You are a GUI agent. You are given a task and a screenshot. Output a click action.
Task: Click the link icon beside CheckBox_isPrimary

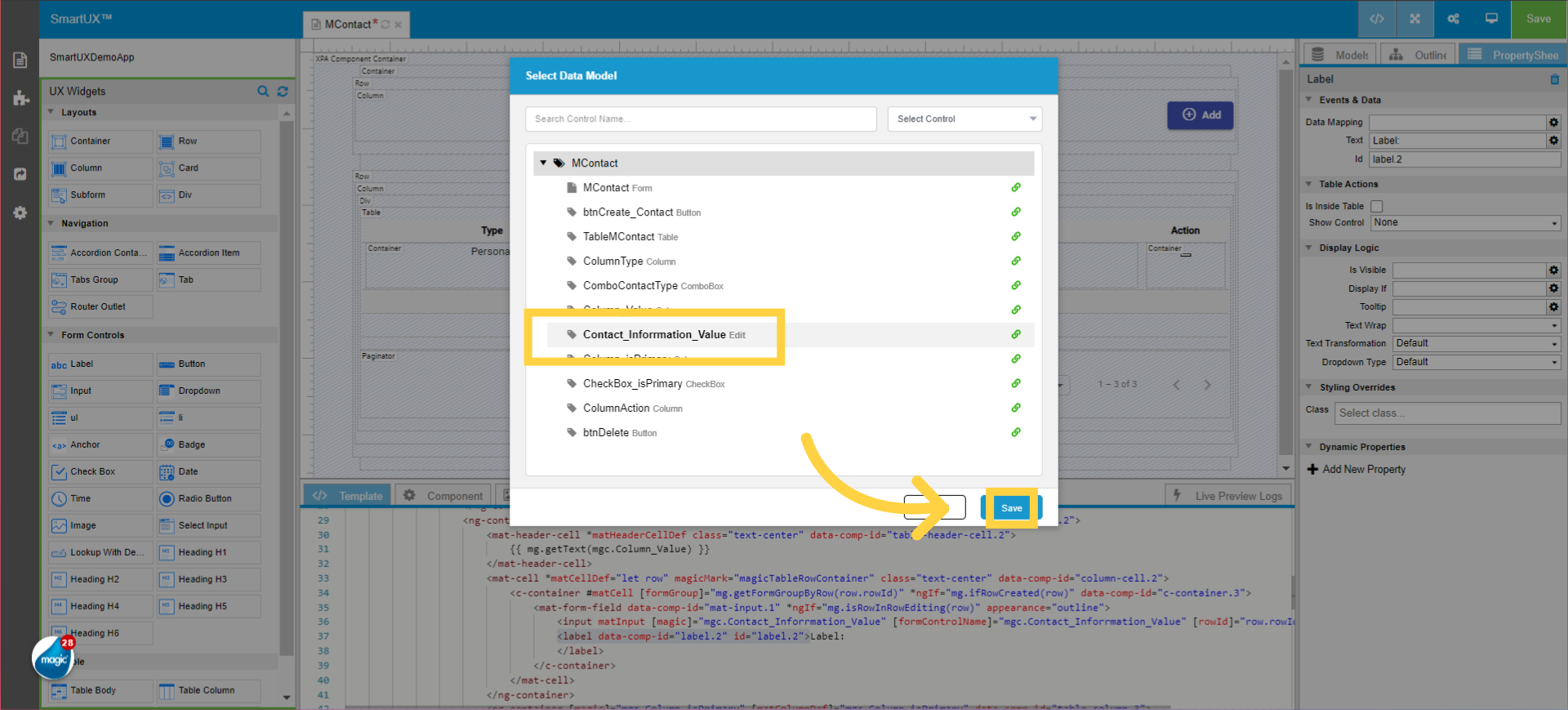[x=1016, y=384]
